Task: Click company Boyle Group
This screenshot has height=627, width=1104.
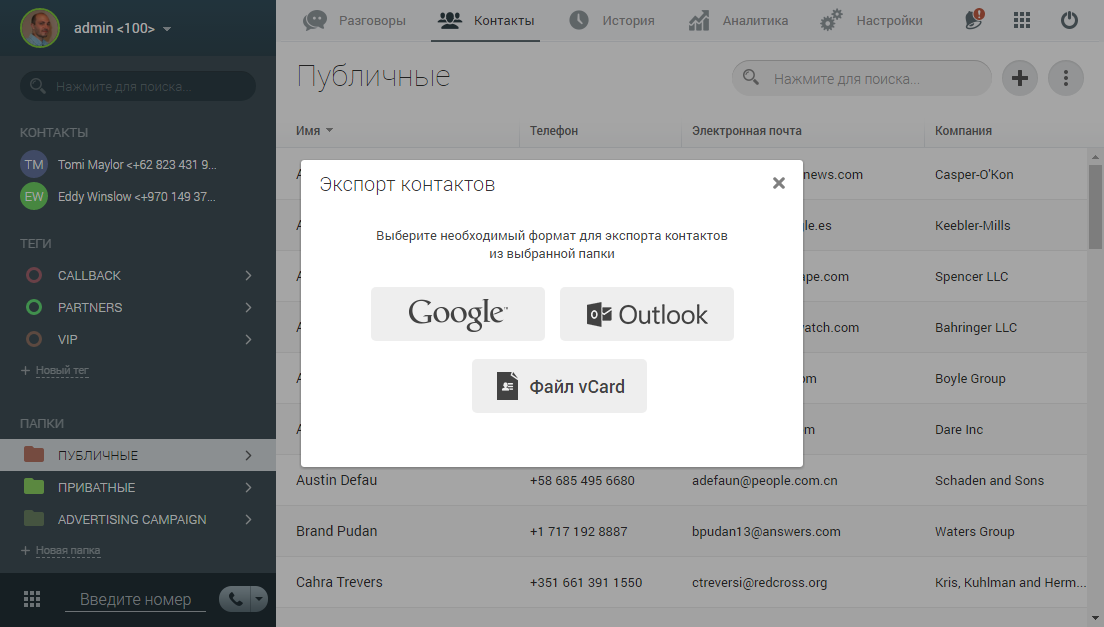Action: click(x=970, y=379)
